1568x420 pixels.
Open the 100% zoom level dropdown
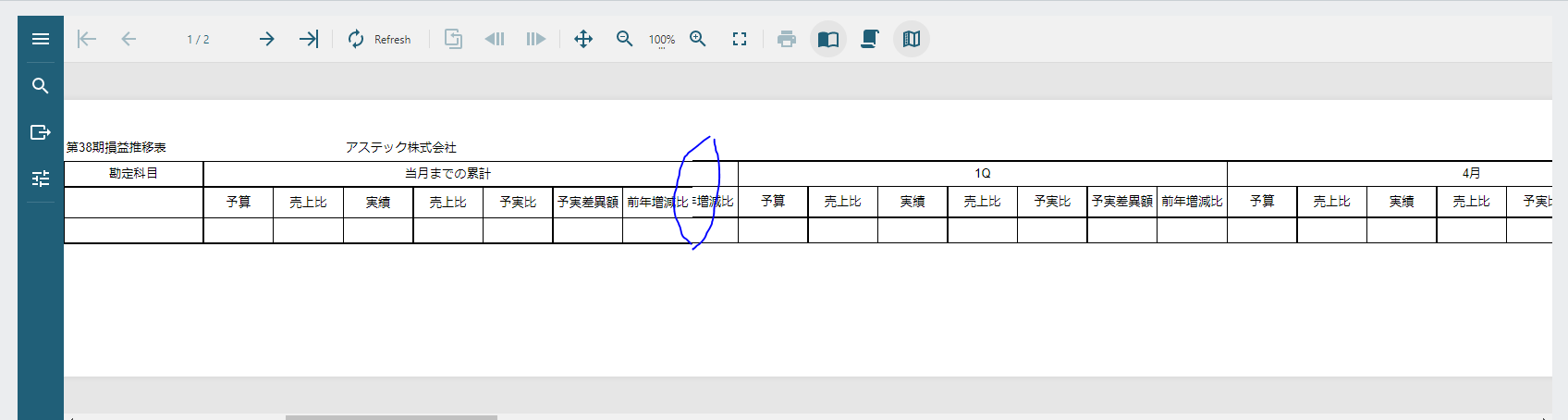[x=662, y=40]
